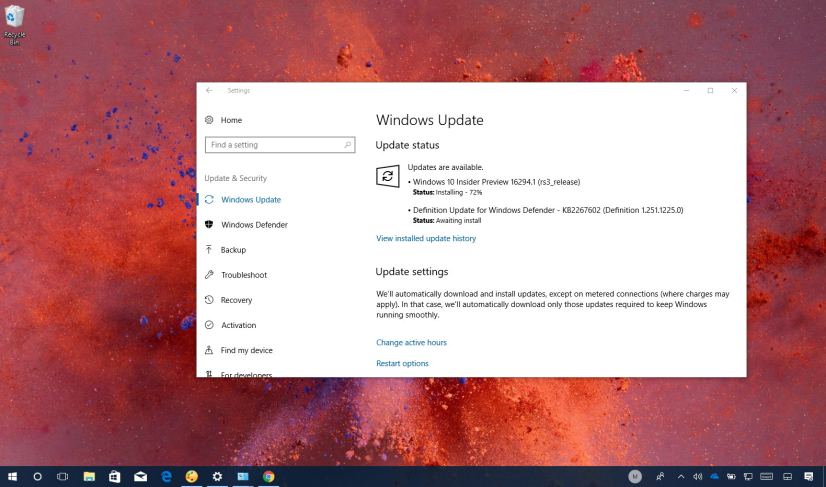Open the Recycle Bin desktop icon
Image resolution: width=826 pixels, height=487 pixels.
(x=14, y=24)
